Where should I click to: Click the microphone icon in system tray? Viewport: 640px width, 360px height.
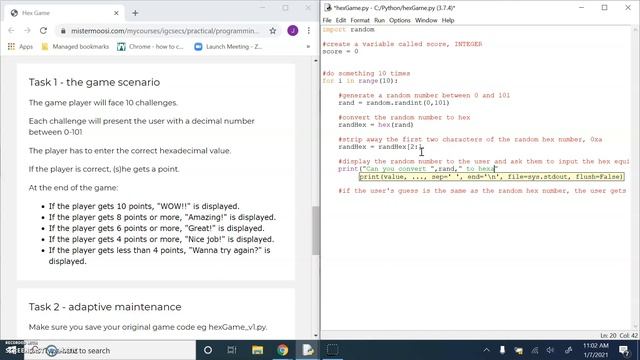click(502, 350)
